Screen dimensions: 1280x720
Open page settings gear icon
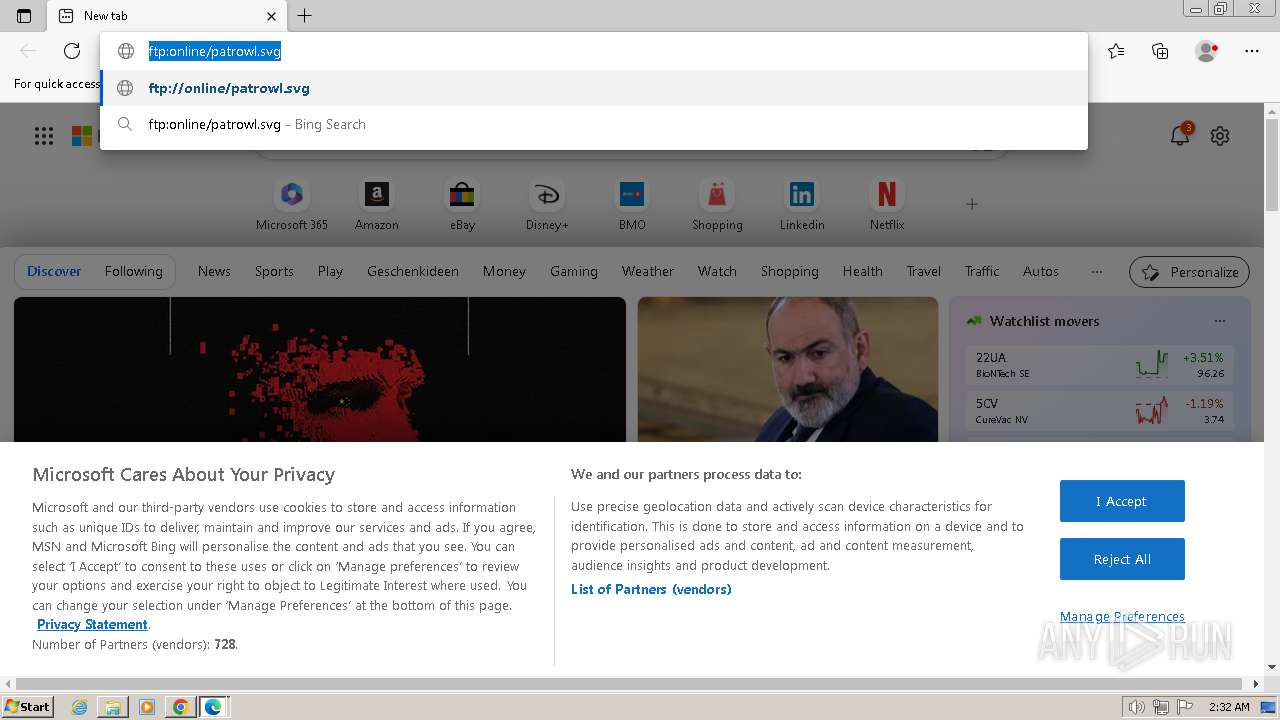1220,136
